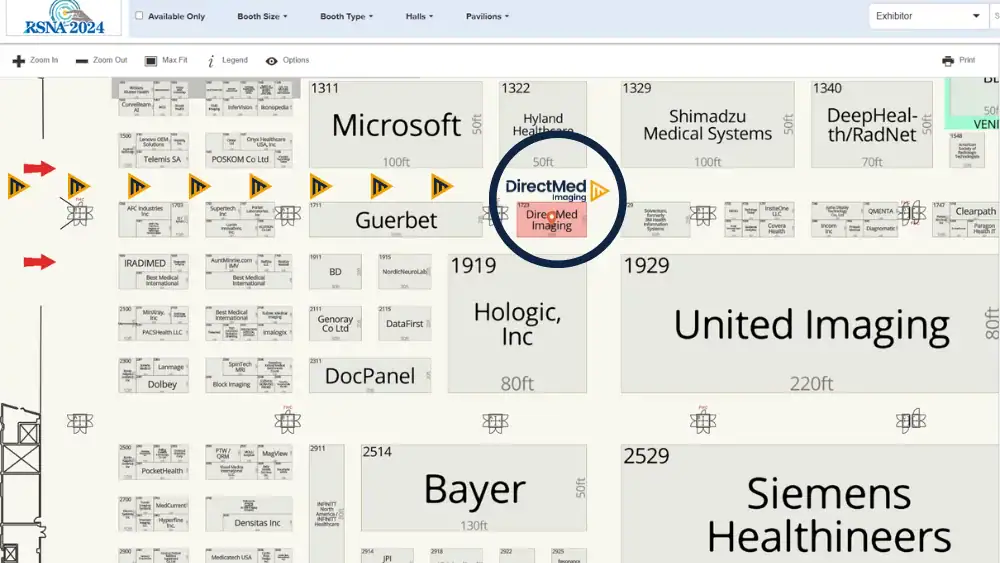The height and width of the screenshot is (563, 1000).
Task: Open the Legend info icon
Action: (211, 61)
